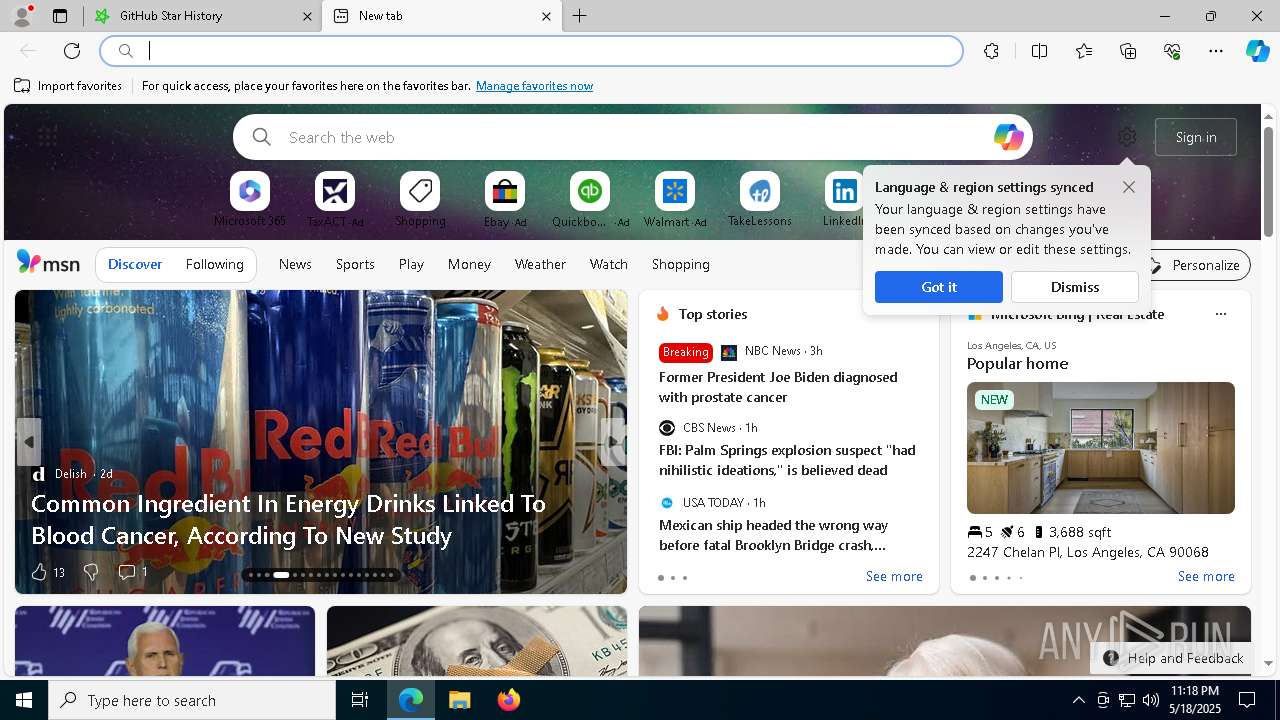Close the language settings synced popup
The image size is (1280, 720).
pyautogui.click(x=1129, y=187)
